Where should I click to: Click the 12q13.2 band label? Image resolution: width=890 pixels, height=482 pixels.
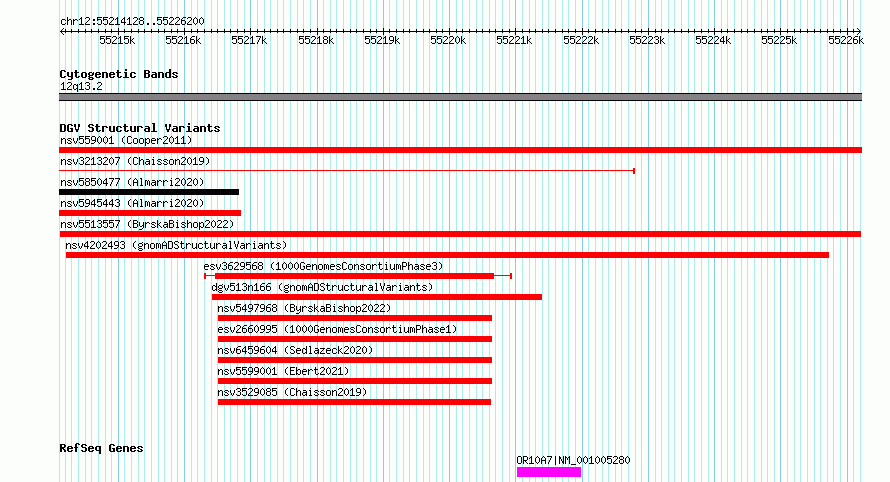click(81, 86)
